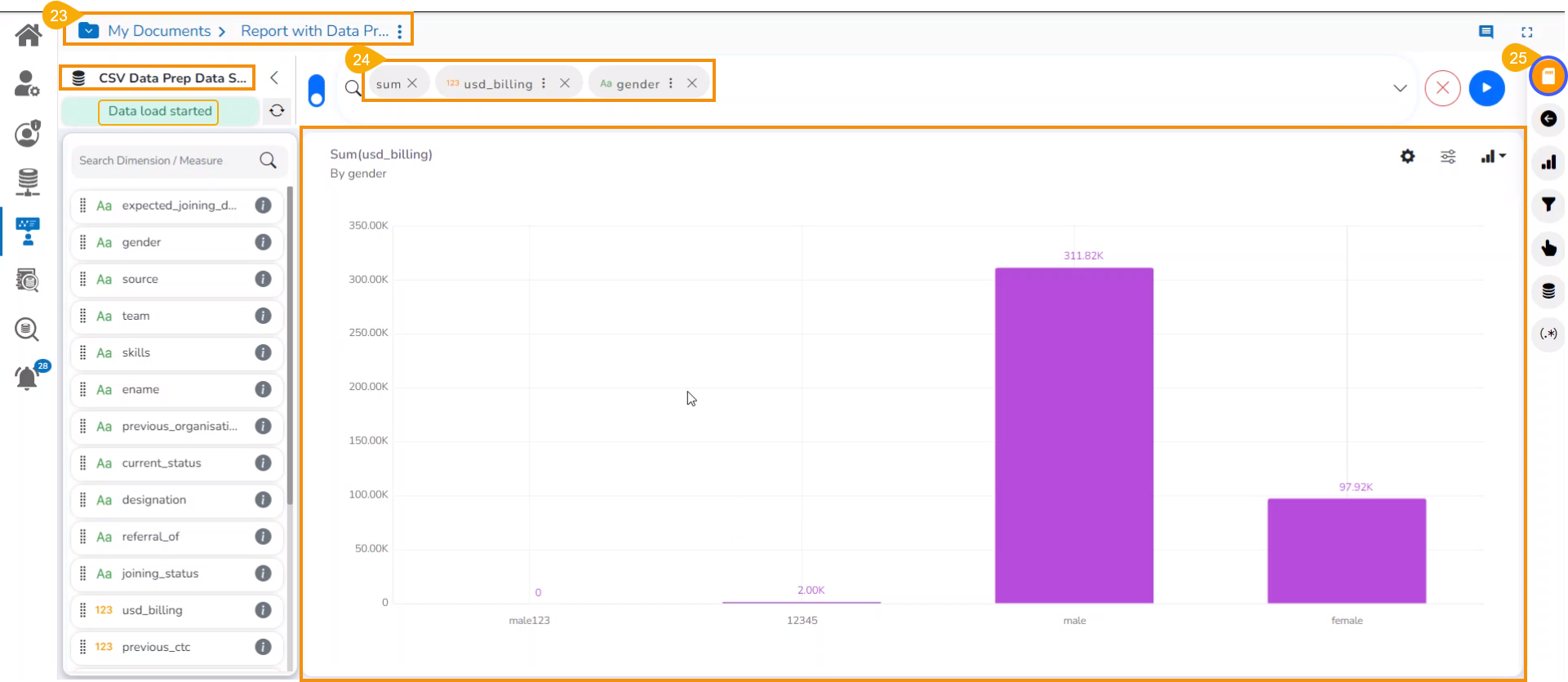
Task: Click the filter funnel icon
Action: (1548, 205)
